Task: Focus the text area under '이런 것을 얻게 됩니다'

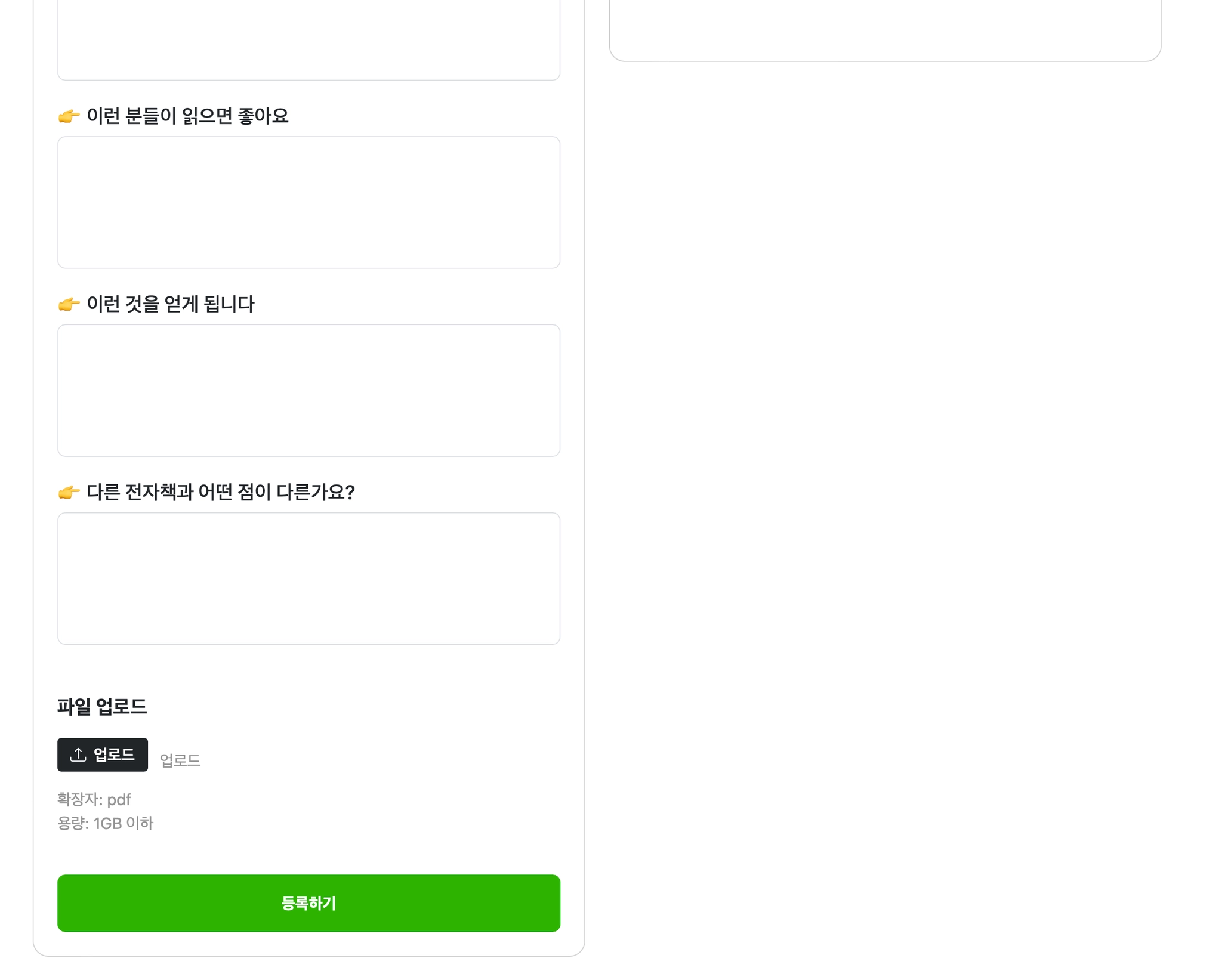Action: (x=308, y=390)
